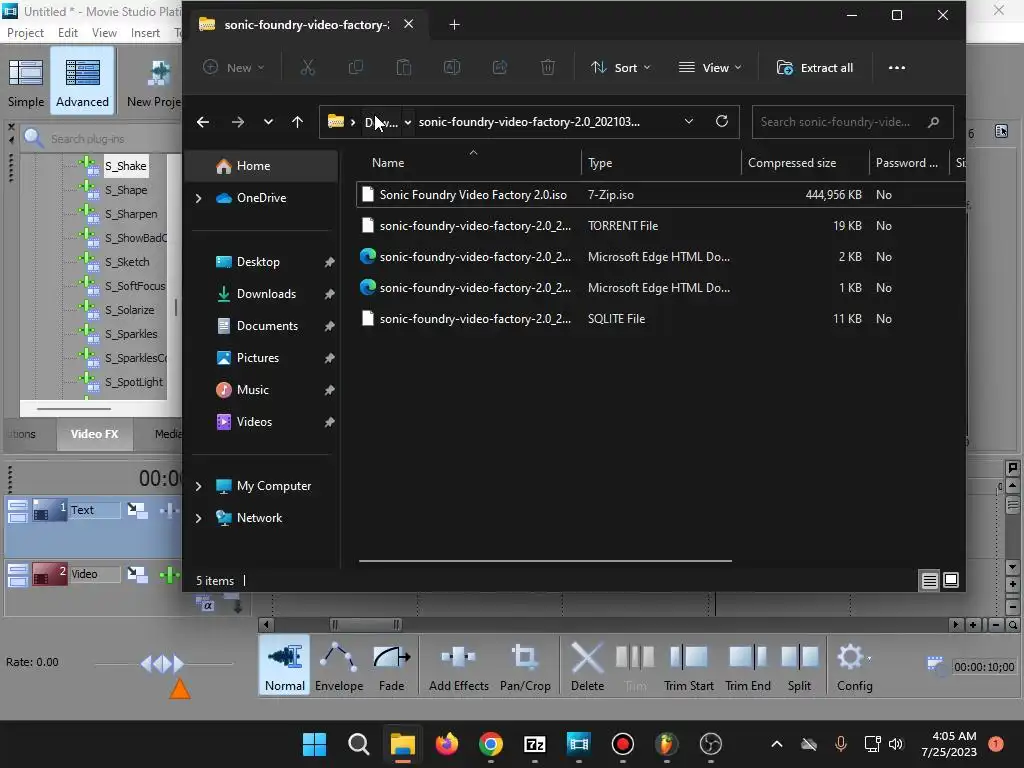
Task: Adjust the Rate slider handle
Action: 162,664
